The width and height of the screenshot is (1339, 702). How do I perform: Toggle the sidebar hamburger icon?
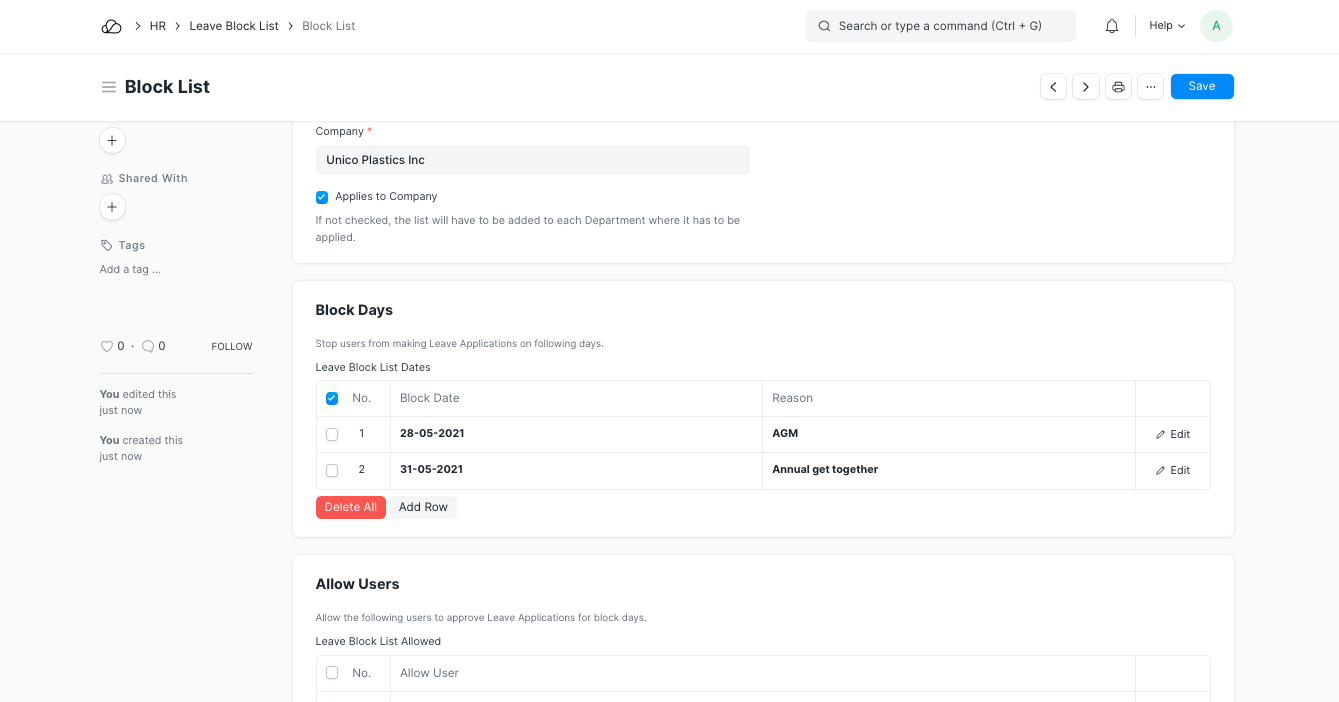(x=109, y=87)
